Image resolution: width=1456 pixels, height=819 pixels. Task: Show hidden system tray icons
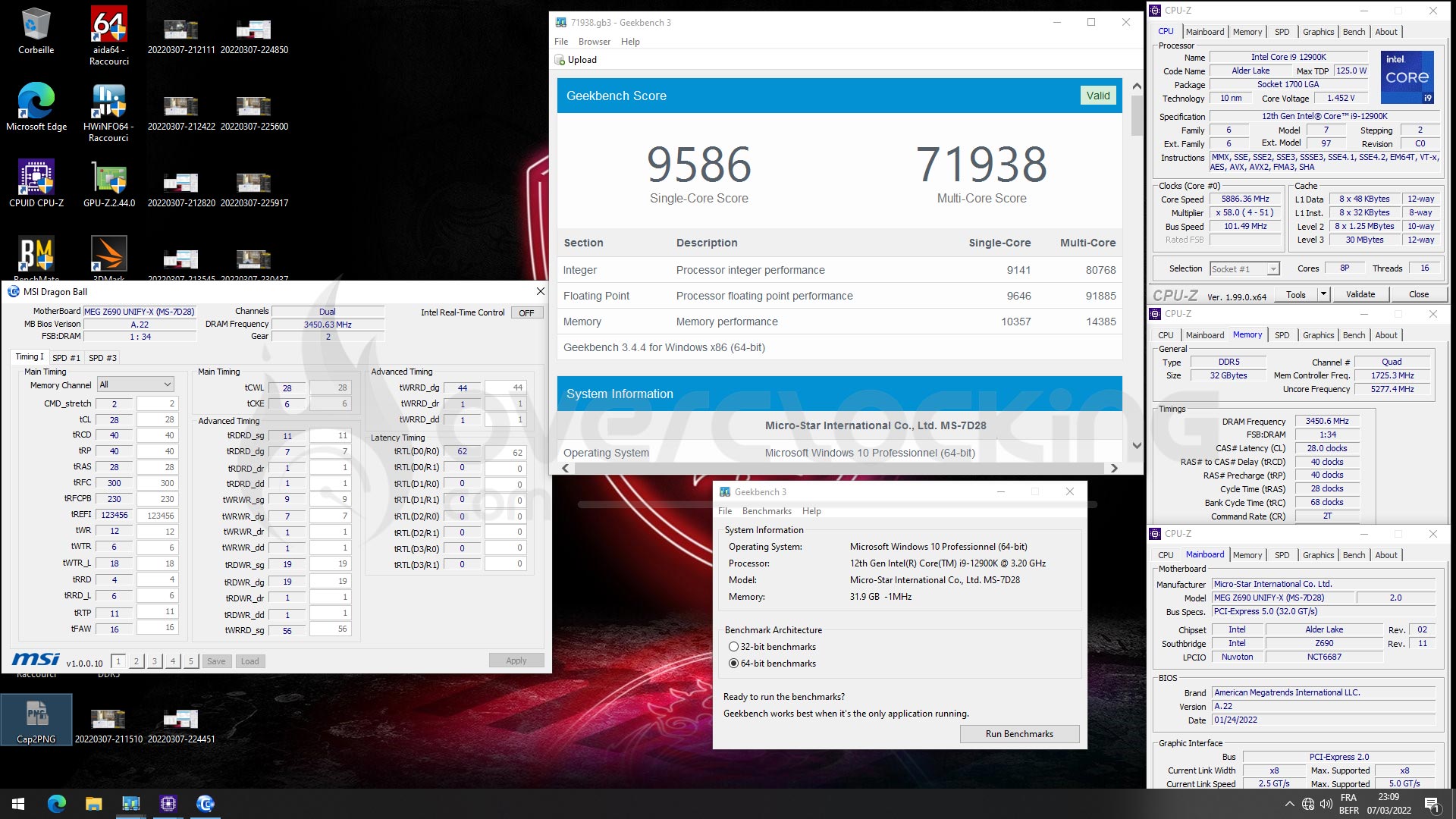coord(1289,804)
